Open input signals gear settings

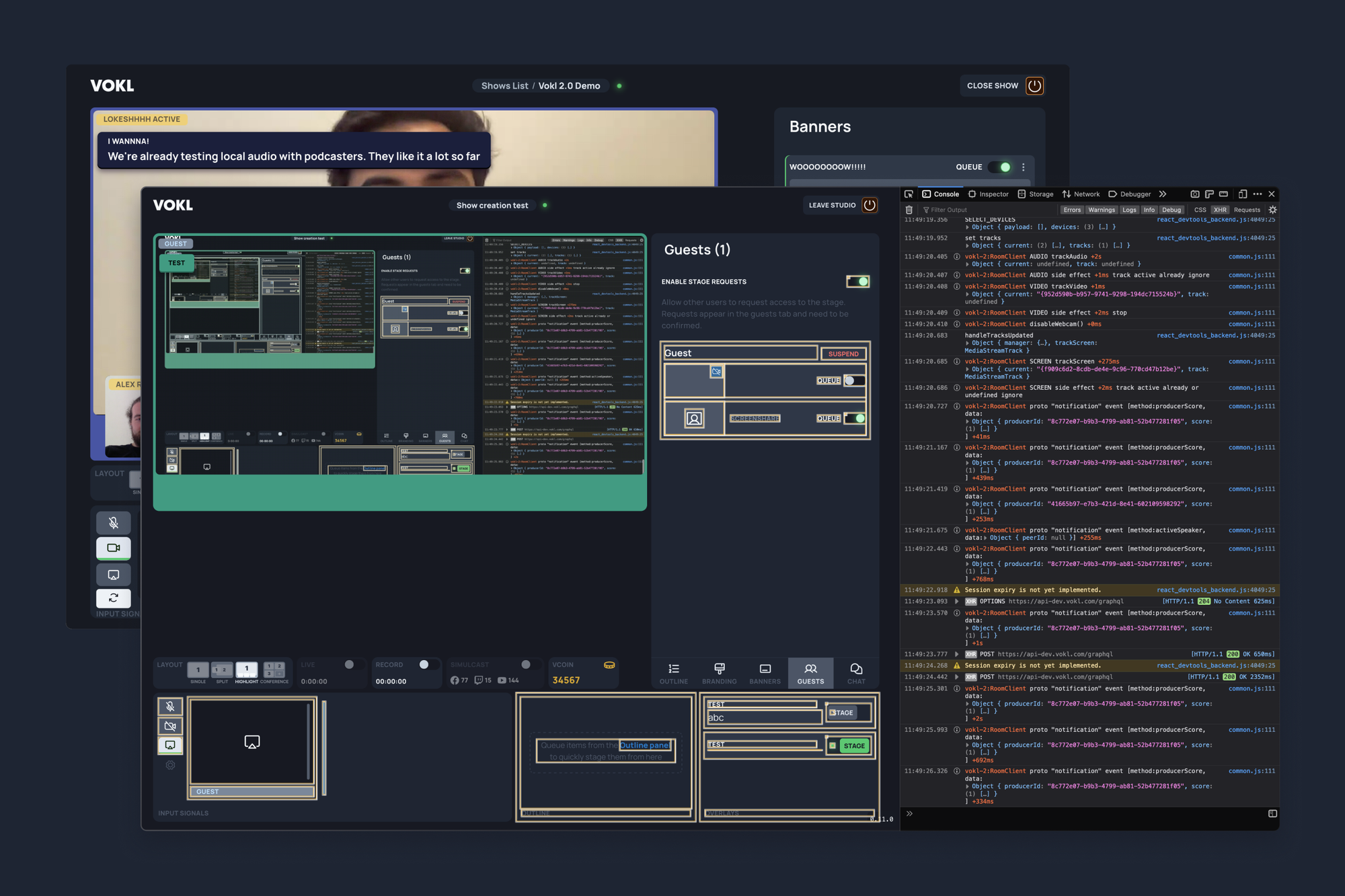(170, 765)
